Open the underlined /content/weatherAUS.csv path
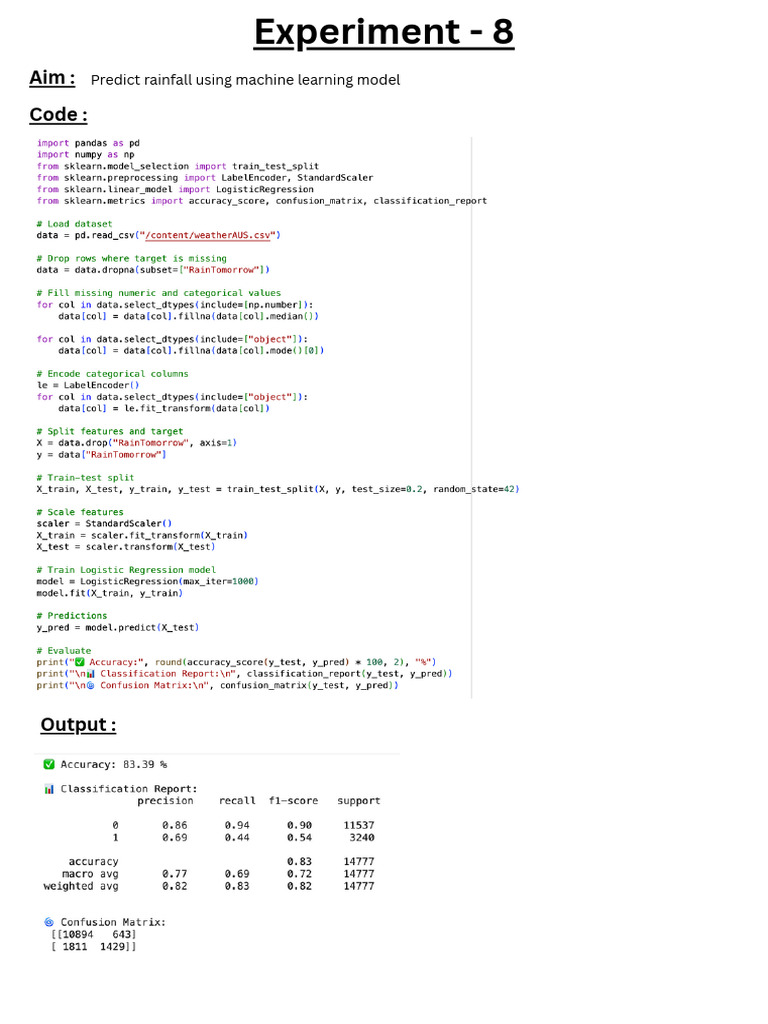This screenshot has width=768, height=1024. [208, 235]
